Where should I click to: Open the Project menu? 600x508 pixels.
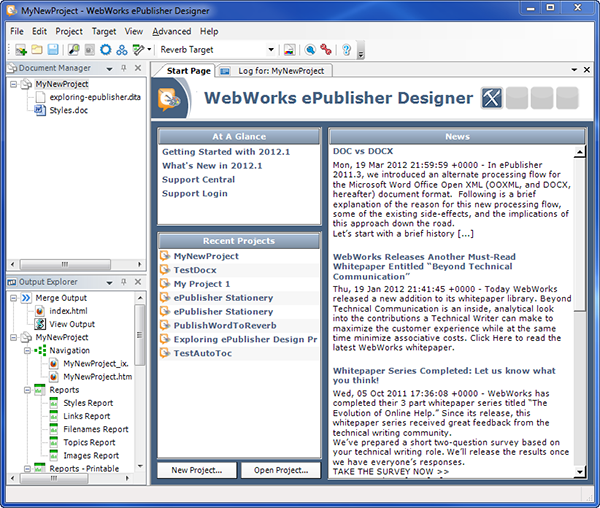(x=69, y=31)
